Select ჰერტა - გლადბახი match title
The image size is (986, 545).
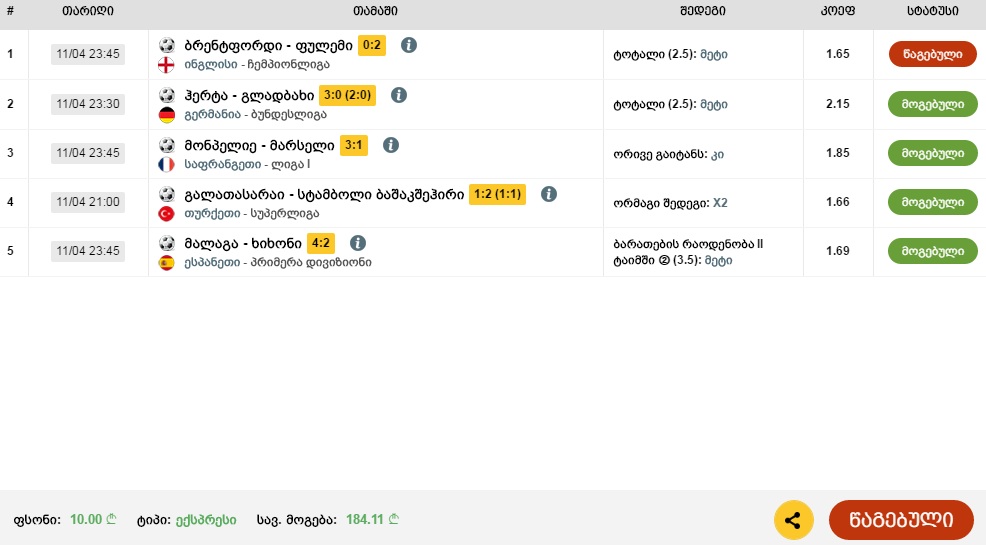249,96
